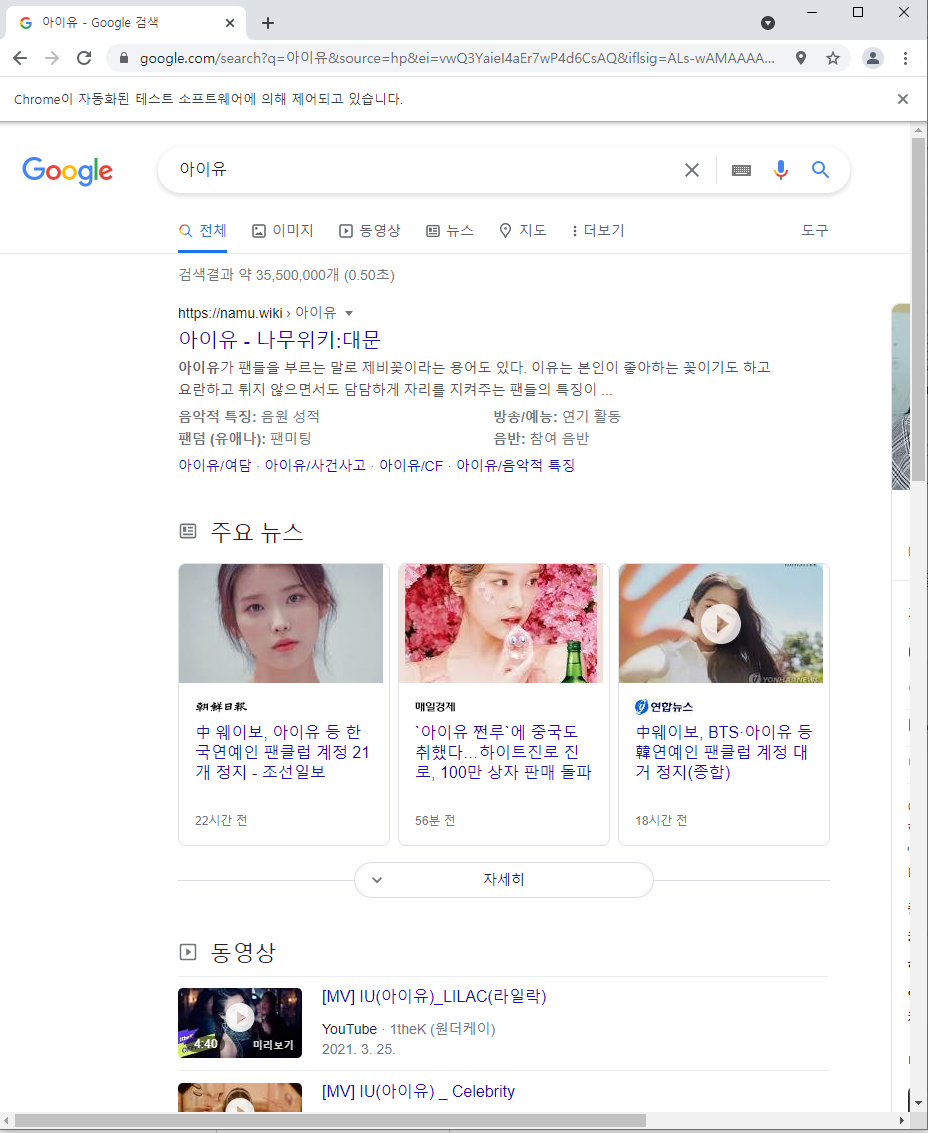Image resolution: width=928 pixels, height=1133 pixels.
Task: Go back to the previous page
Action: (20, 58)
